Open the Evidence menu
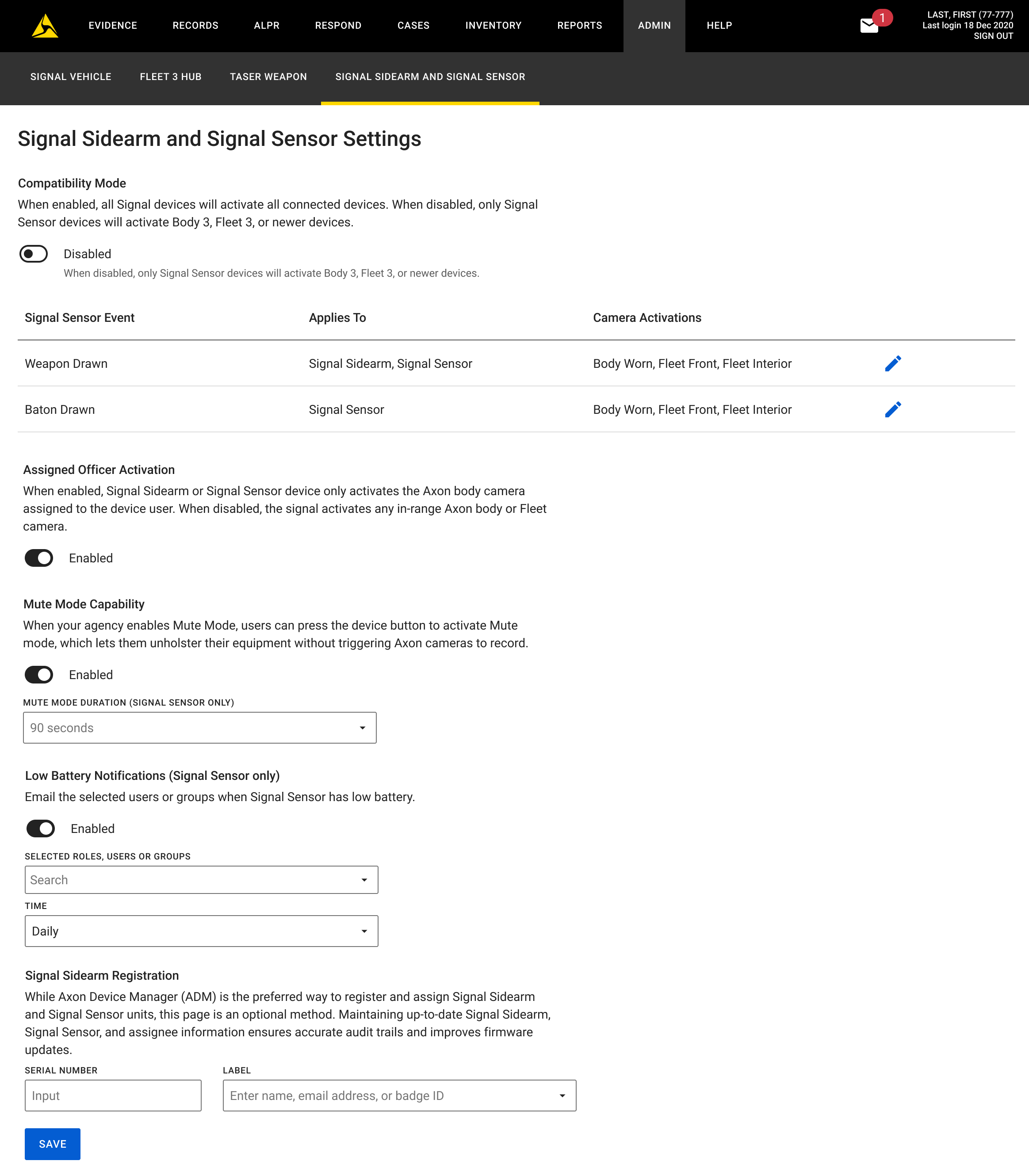This screenshot has width=1029, height=1176. [x=113, y=26]
